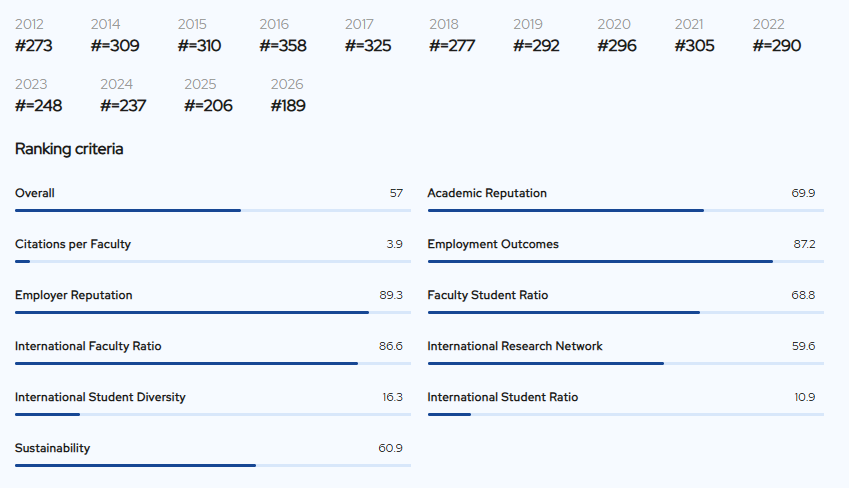Click the International Faculty Ratio label
Viewport: 849px width, 488px height.
click(x=88, y=346)
